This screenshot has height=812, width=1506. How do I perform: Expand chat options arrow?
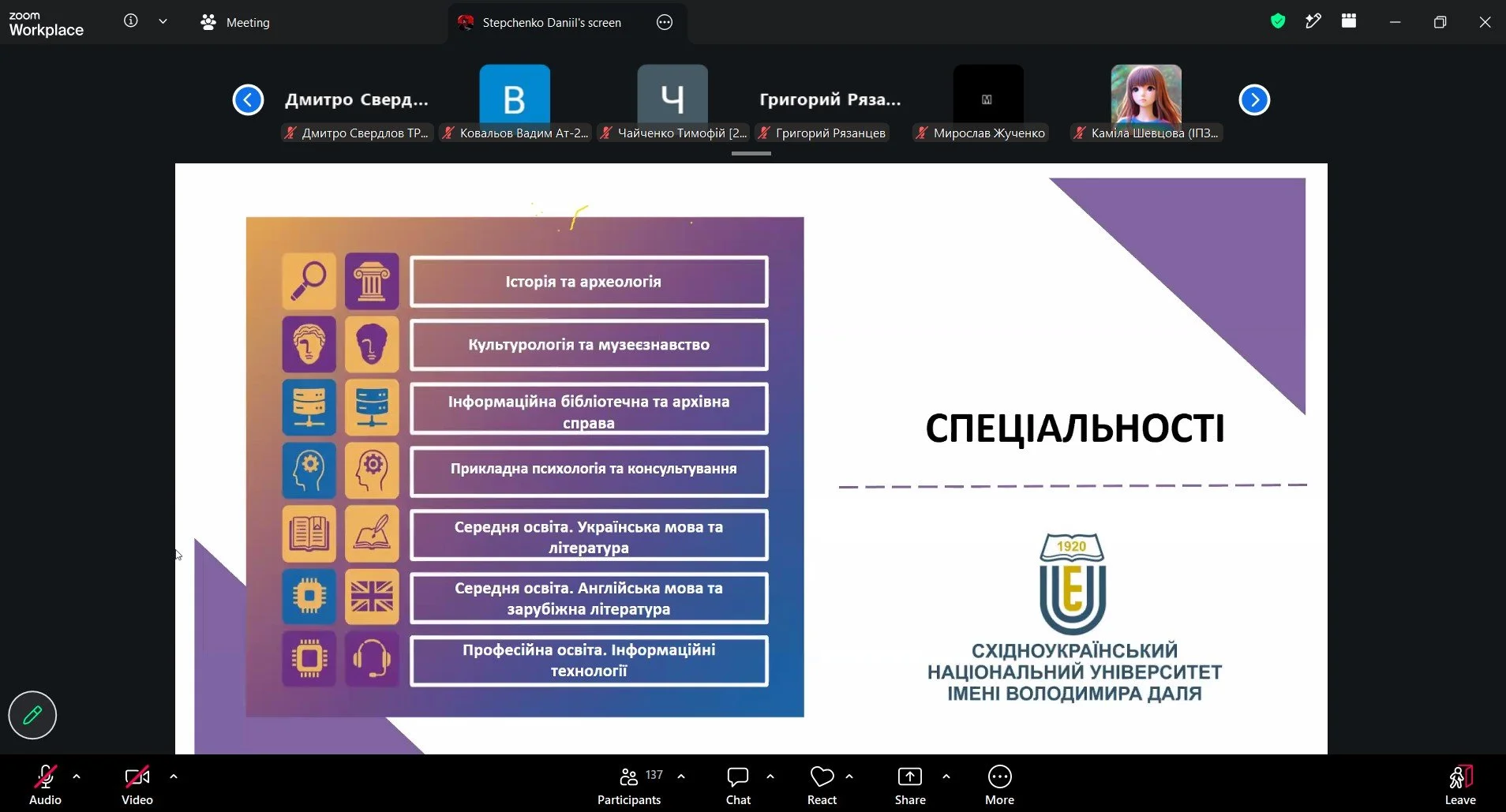coord(770,776)
